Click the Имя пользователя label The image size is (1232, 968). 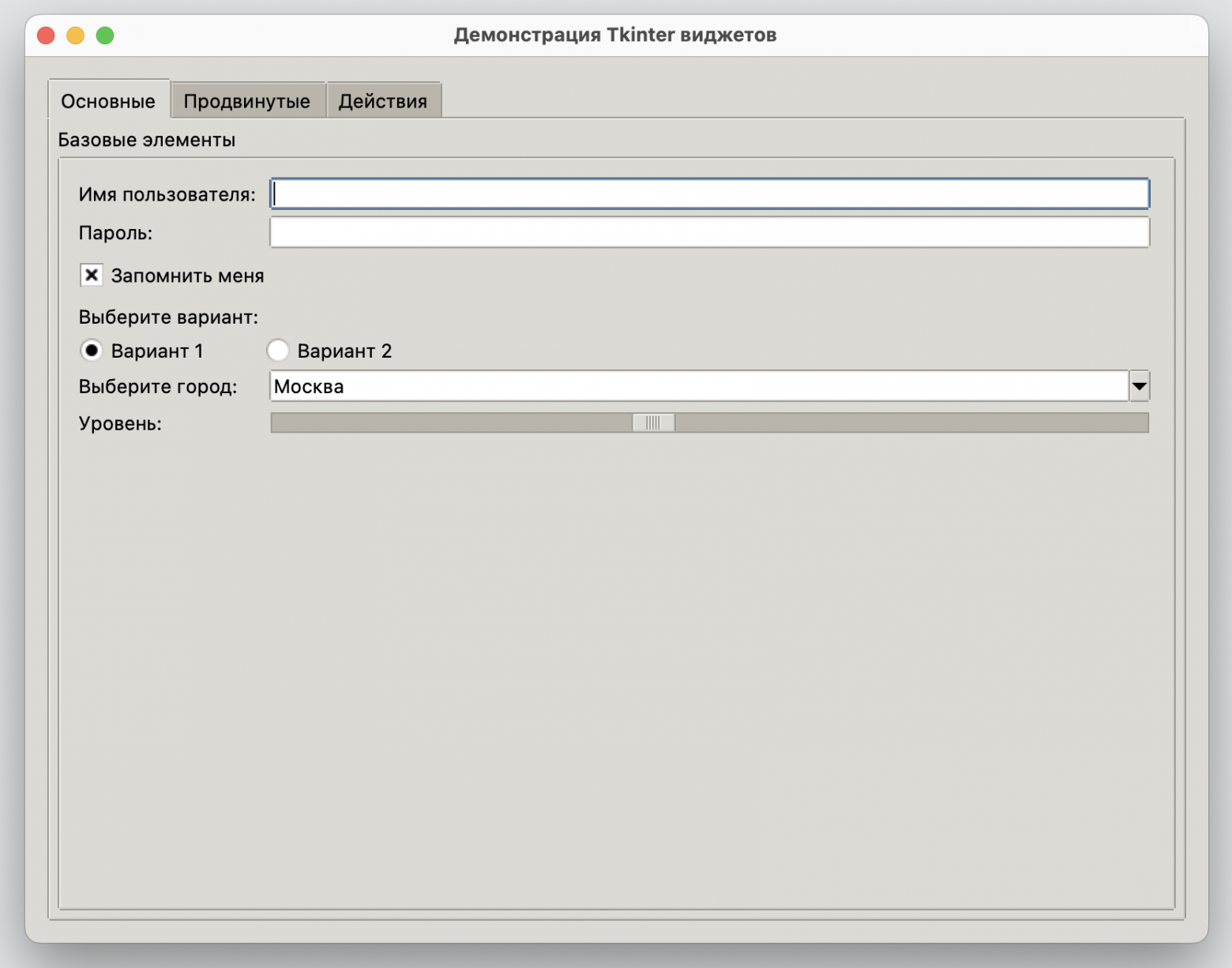166,193
